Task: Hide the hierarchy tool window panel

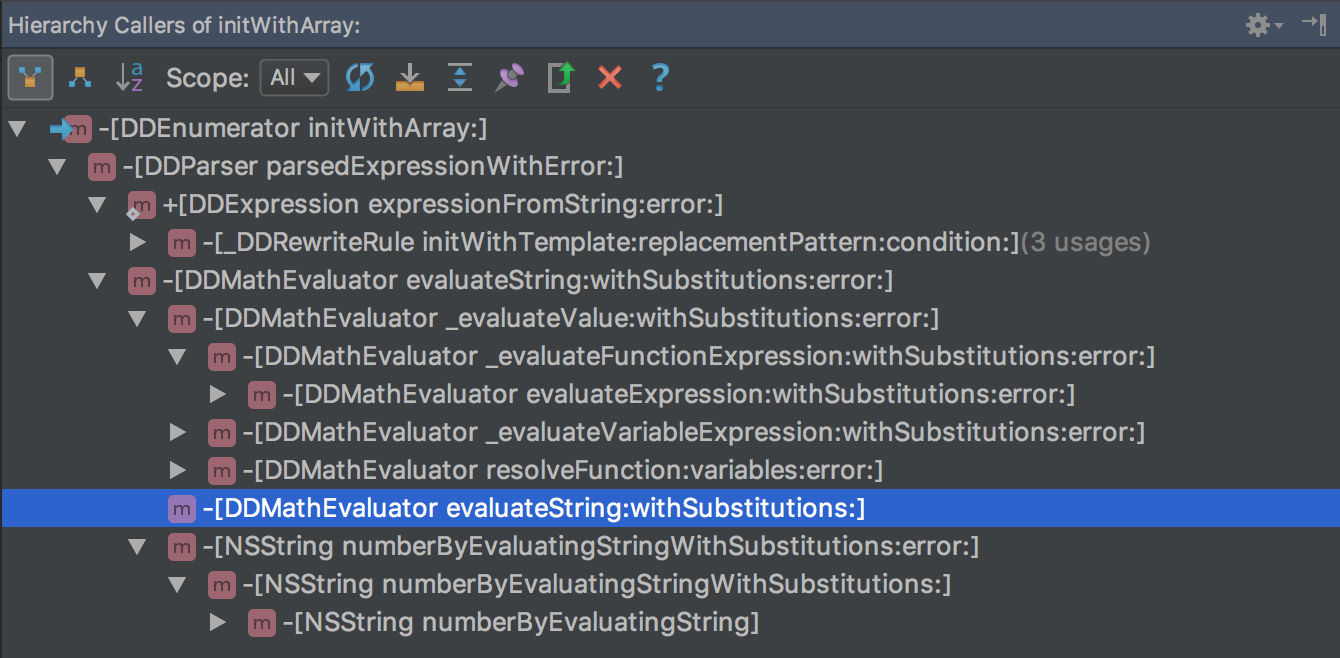Action: (1313, 25)
